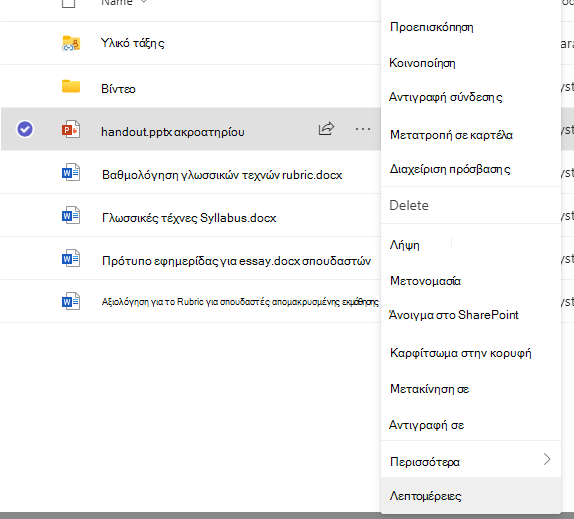This screenshot has width=574, height=519.
Task: Sort by the Name column header
Action: (x=117, y=2)
